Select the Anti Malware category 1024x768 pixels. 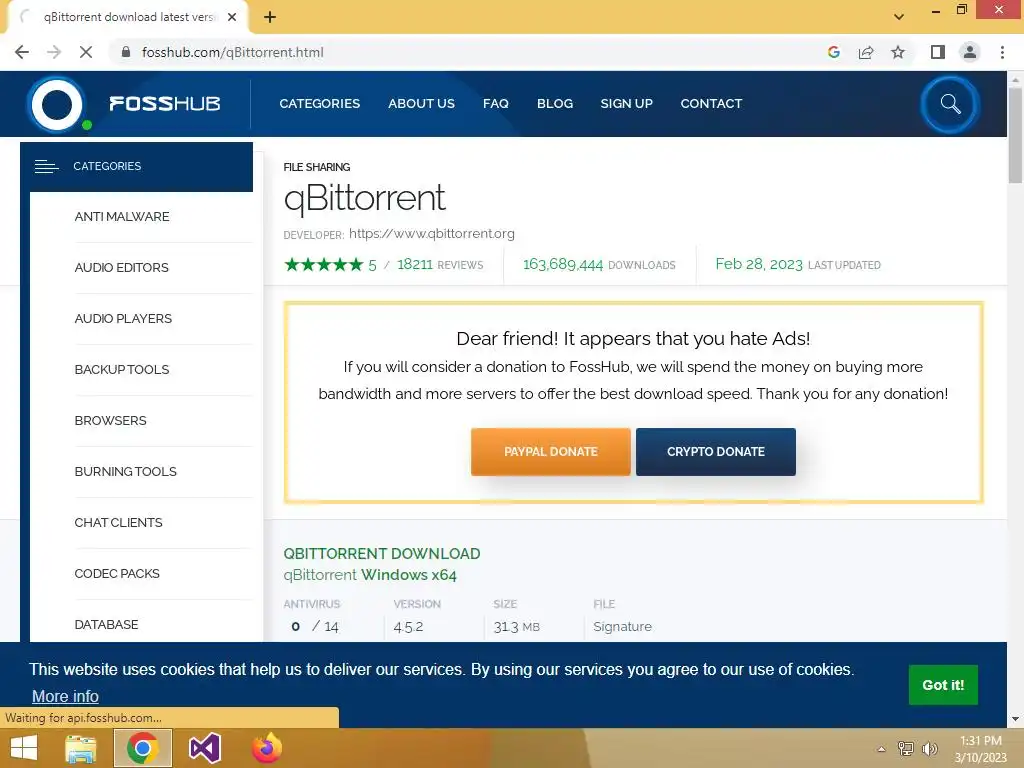(x=121, y=217)
